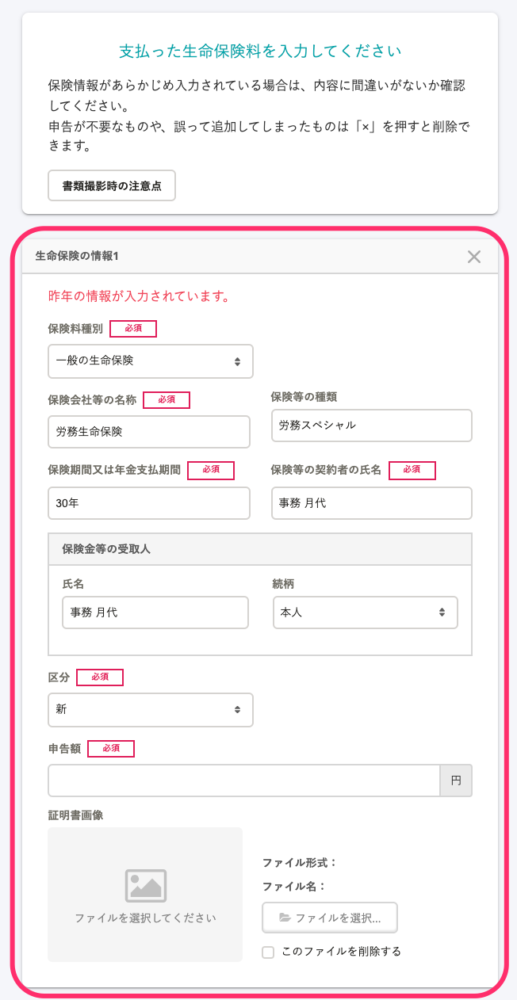Image resolution: width=517 pixels, height=1000 pixels.
Task: Click 受取人 氏名 field with 事務 月代
Action: pos(155,612)
